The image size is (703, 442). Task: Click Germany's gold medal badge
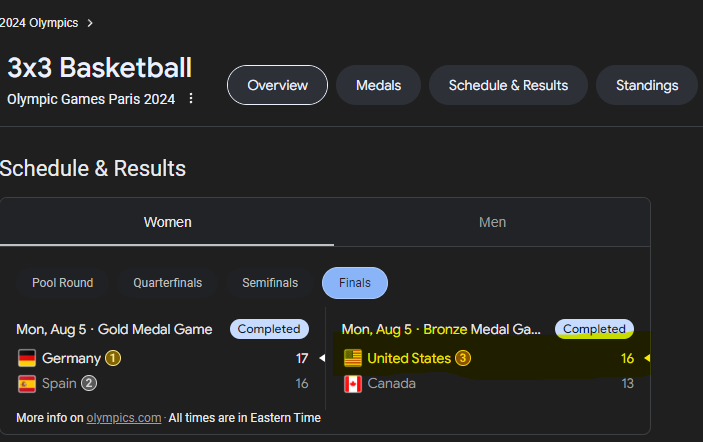pyautogui.click(x=113, y=358)
